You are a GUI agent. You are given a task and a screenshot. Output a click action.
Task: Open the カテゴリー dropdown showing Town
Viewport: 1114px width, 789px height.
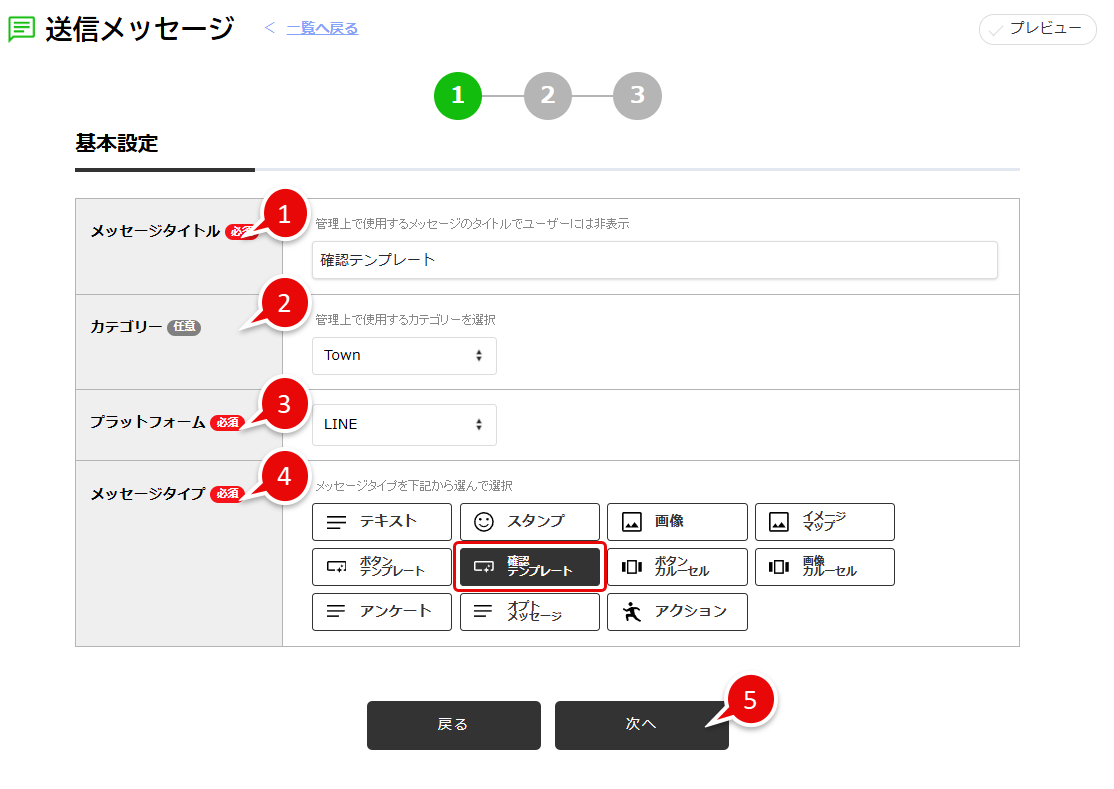(x=404, y=355)
